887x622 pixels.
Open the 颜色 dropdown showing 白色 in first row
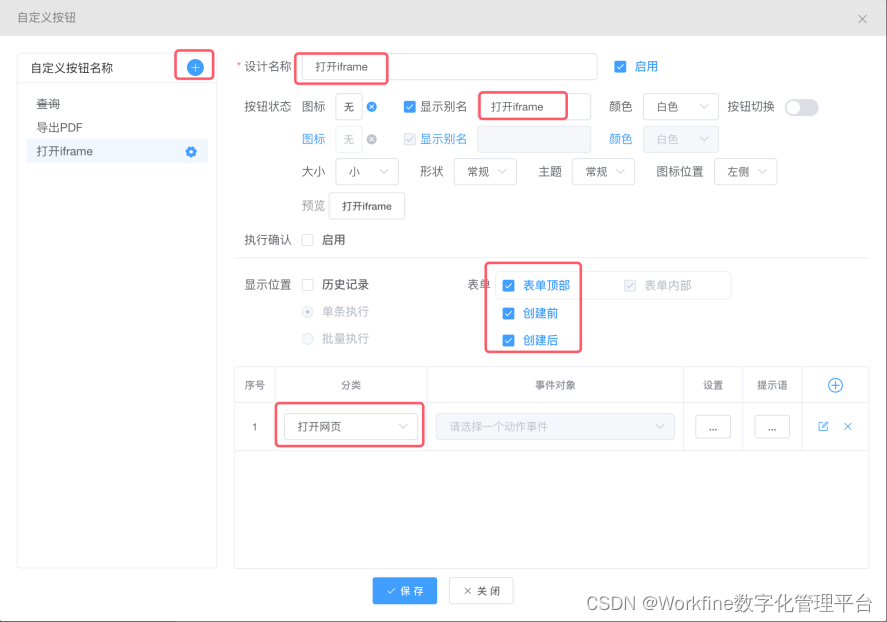(681, 107)
